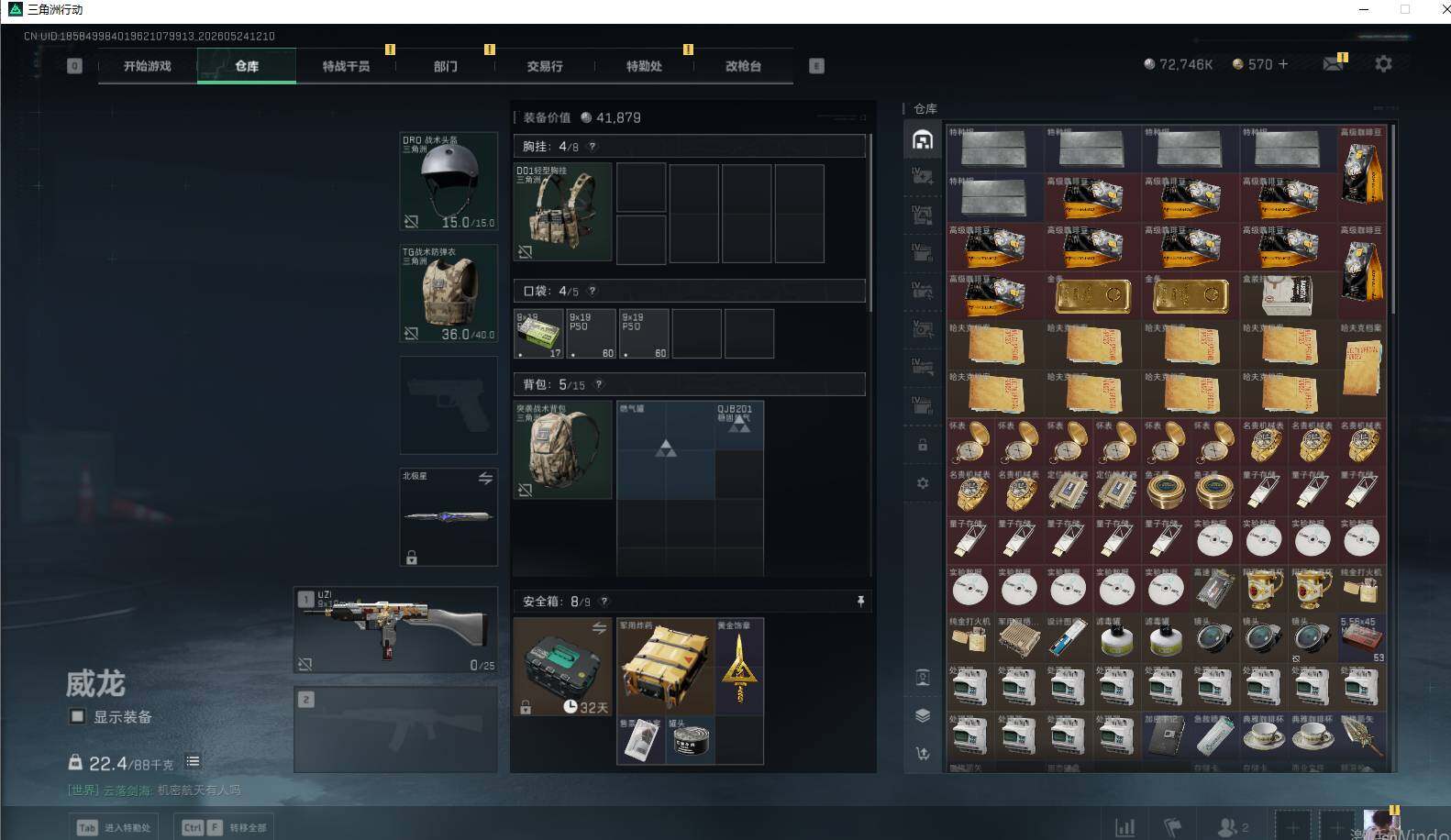Screen dimensions: 1451x840
Task: Click the locked storage slot padlock icon
Action: (x=923, y=445)
